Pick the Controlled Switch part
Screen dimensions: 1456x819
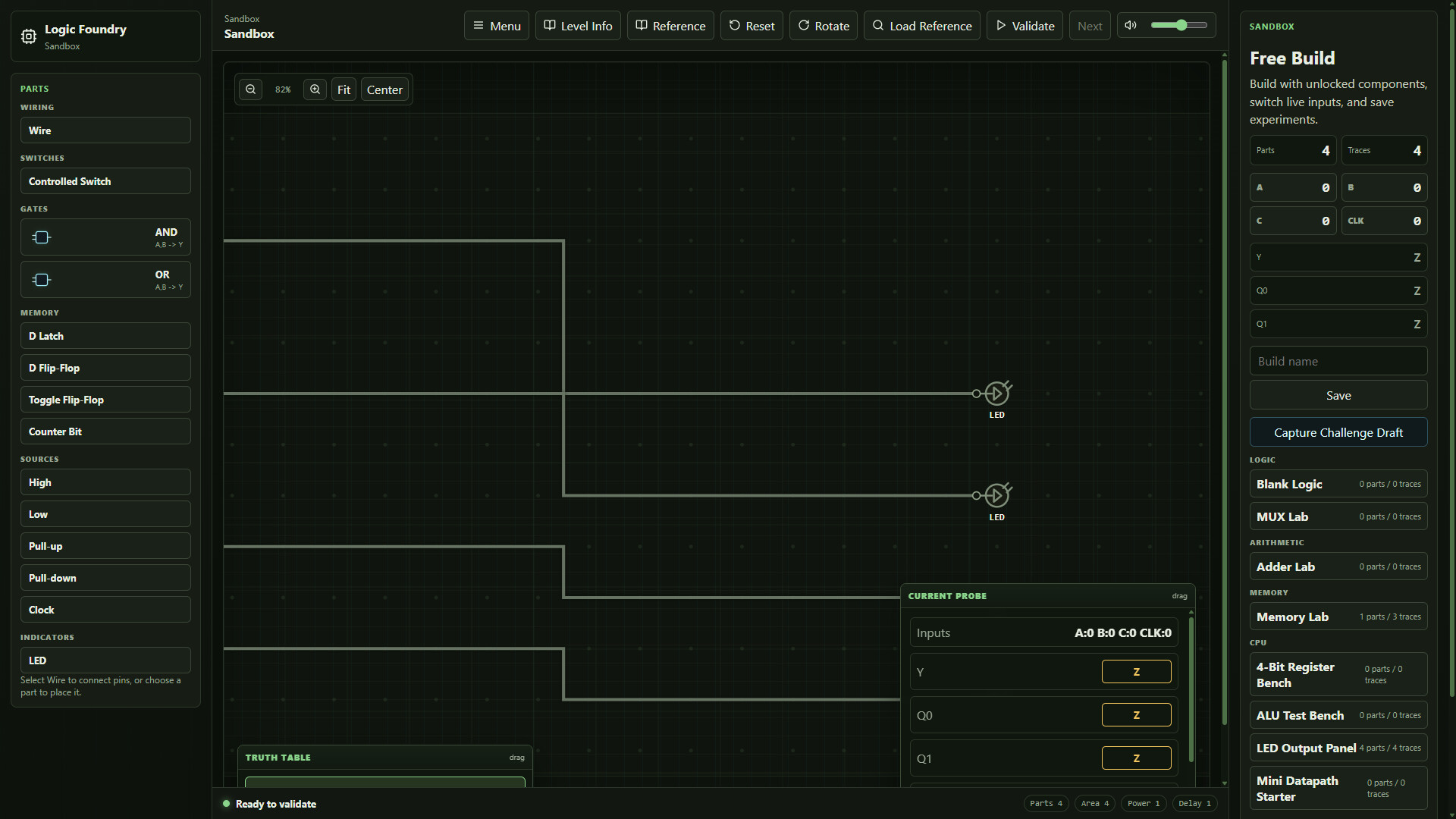[x=105, y=181]
